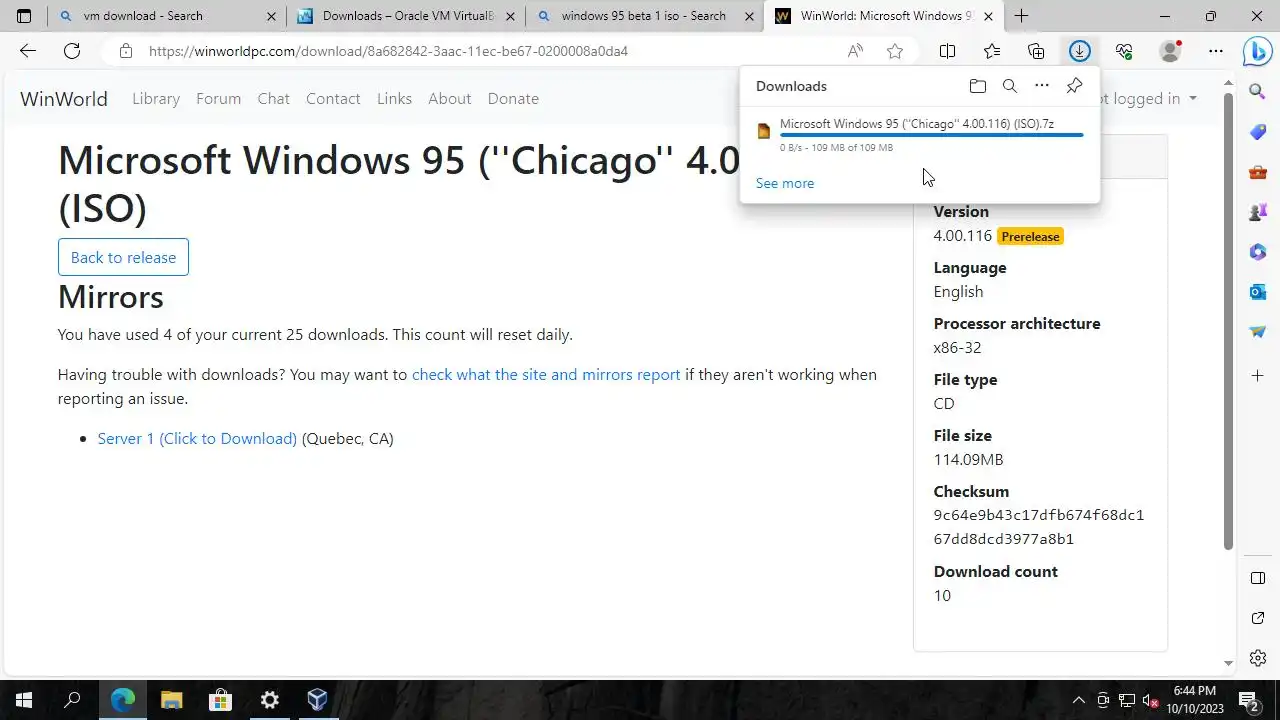This screenshot has height=720, width=1280.
Task: Search downloads in the Downloads panel
Action: point(1010,86)
